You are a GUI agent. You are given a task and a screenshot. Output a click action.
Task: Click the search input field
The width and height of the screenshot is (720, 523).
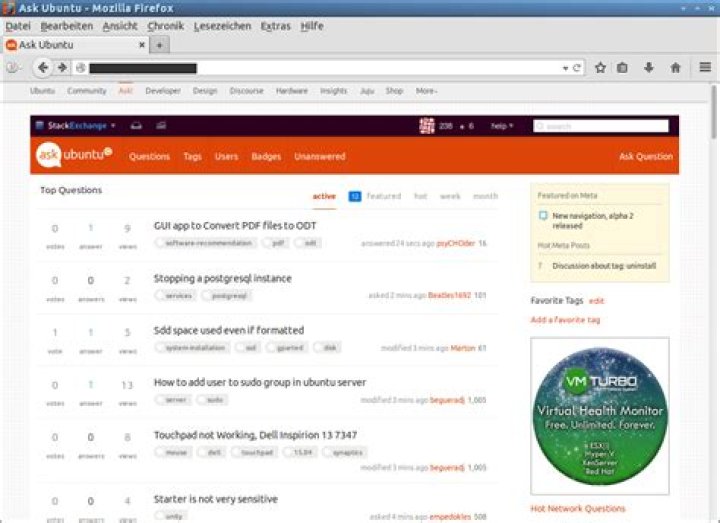pyautogui.click(x=601, y=126)
